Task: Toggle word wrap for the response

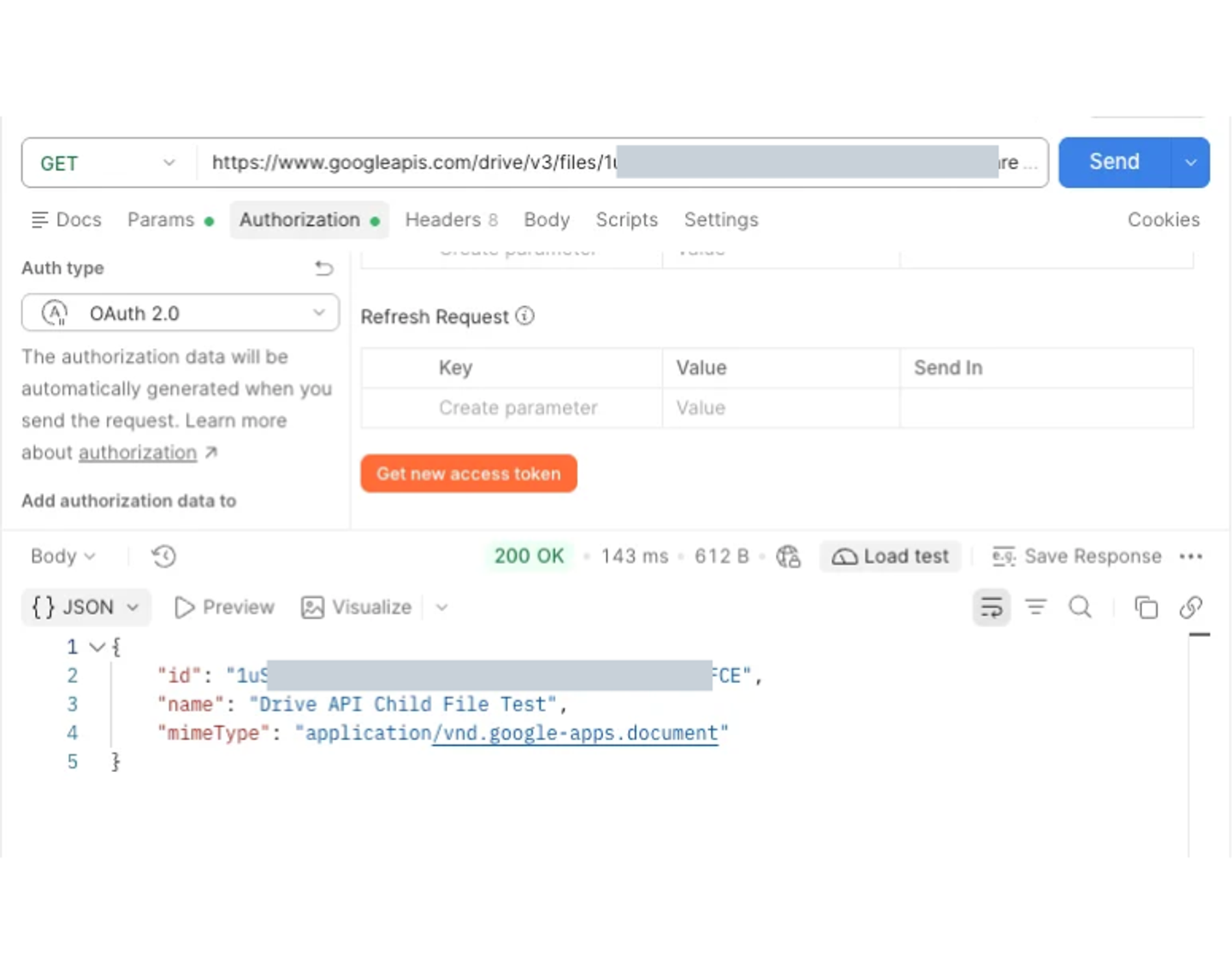Action: click(992, 608)
